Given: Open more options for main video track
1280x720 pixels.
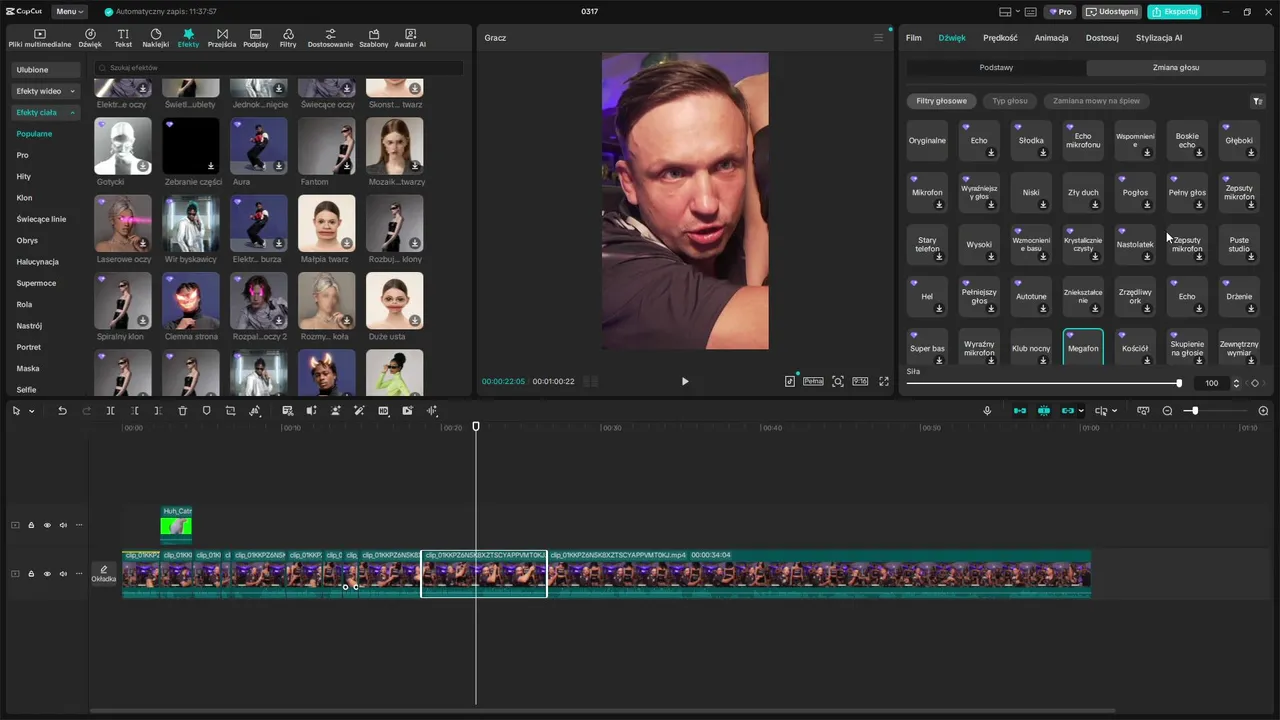Looking at the screenshot, I should click(79, 574).
